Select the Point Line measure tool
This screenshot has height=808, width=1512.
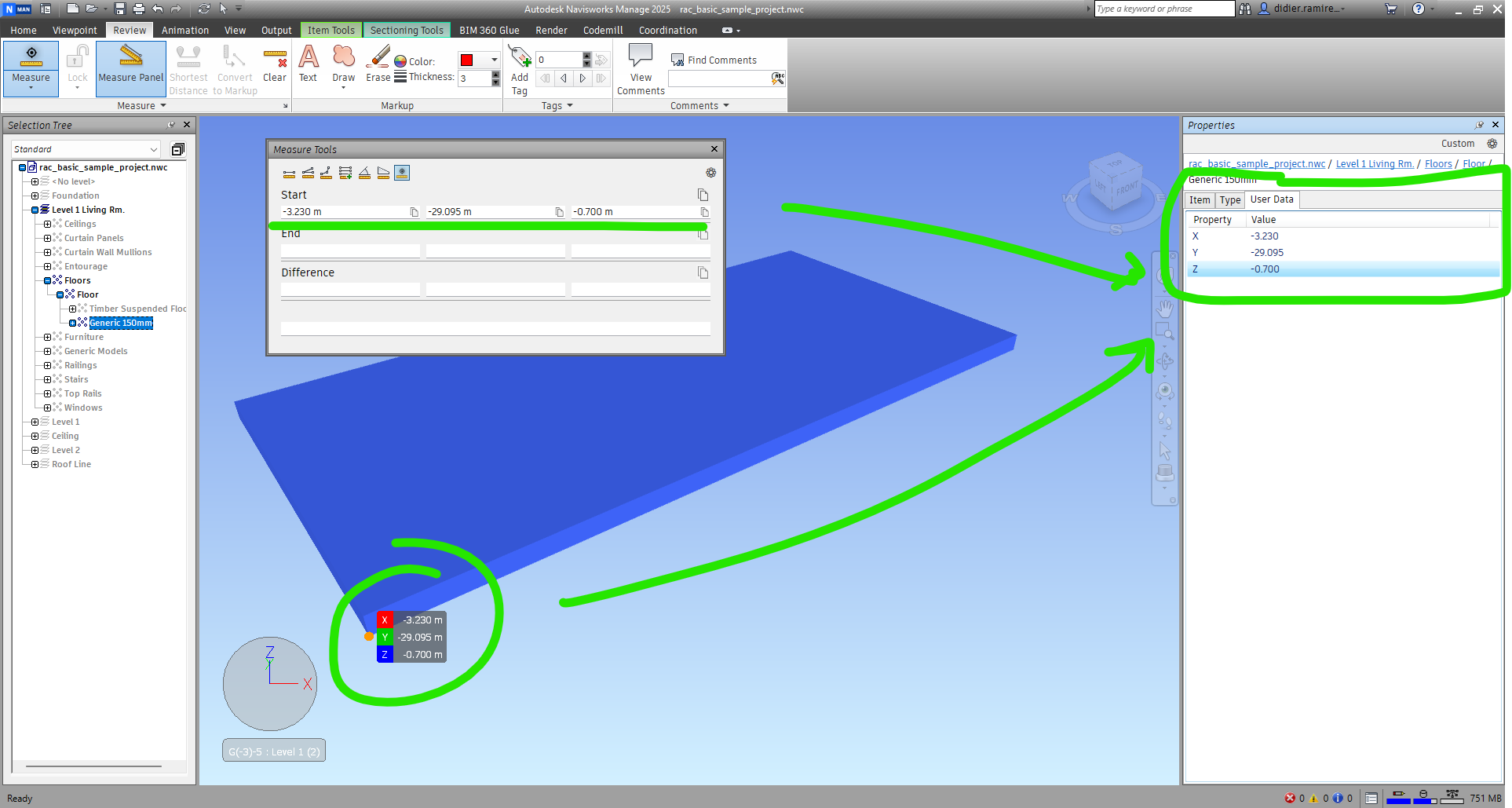pyautogui.click(x=327, y=173)
